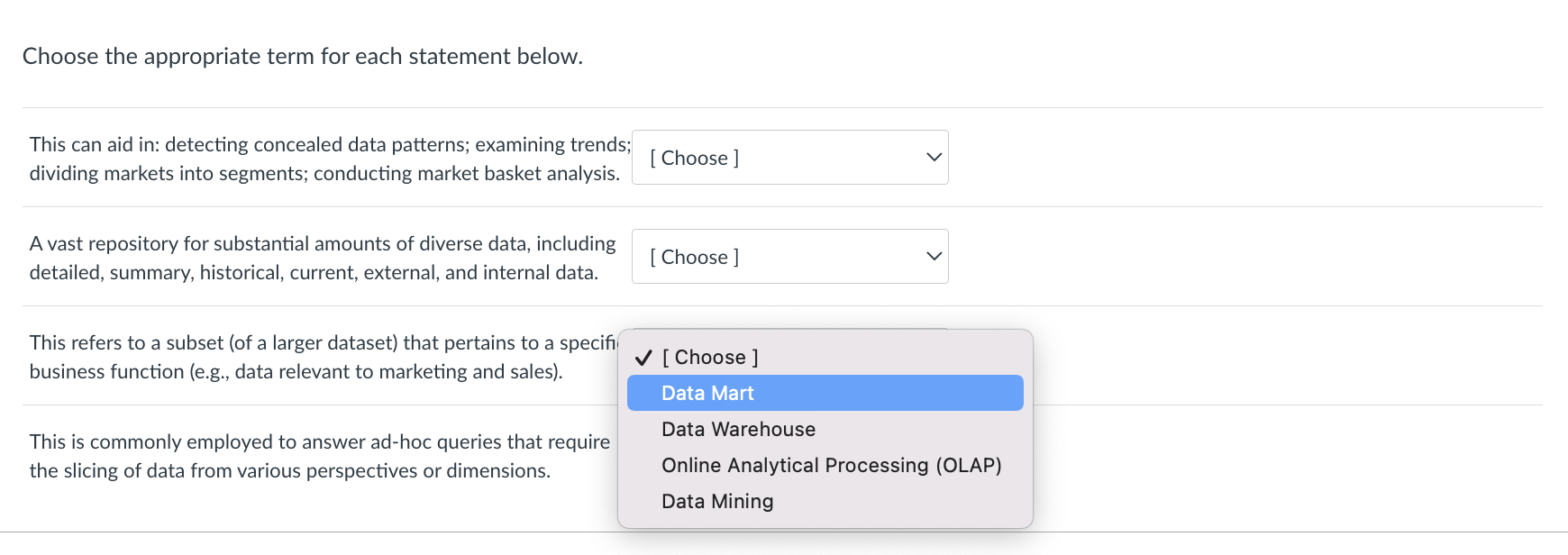1568x555 pixels.
Task: Click the ad-hoc queries statement text
Action: pos(319,441)
